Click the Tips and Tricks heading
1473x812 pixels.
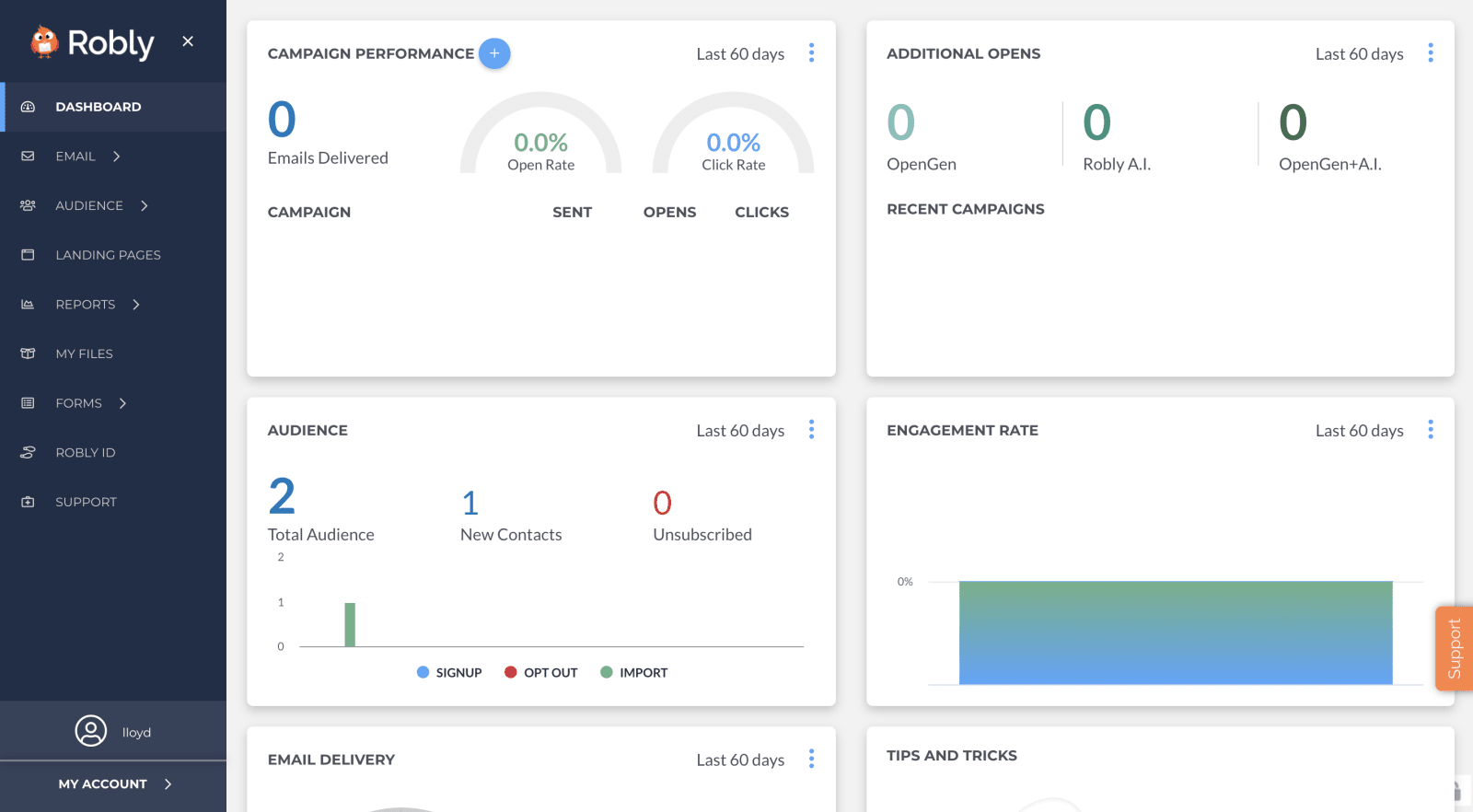pos(952,756)
